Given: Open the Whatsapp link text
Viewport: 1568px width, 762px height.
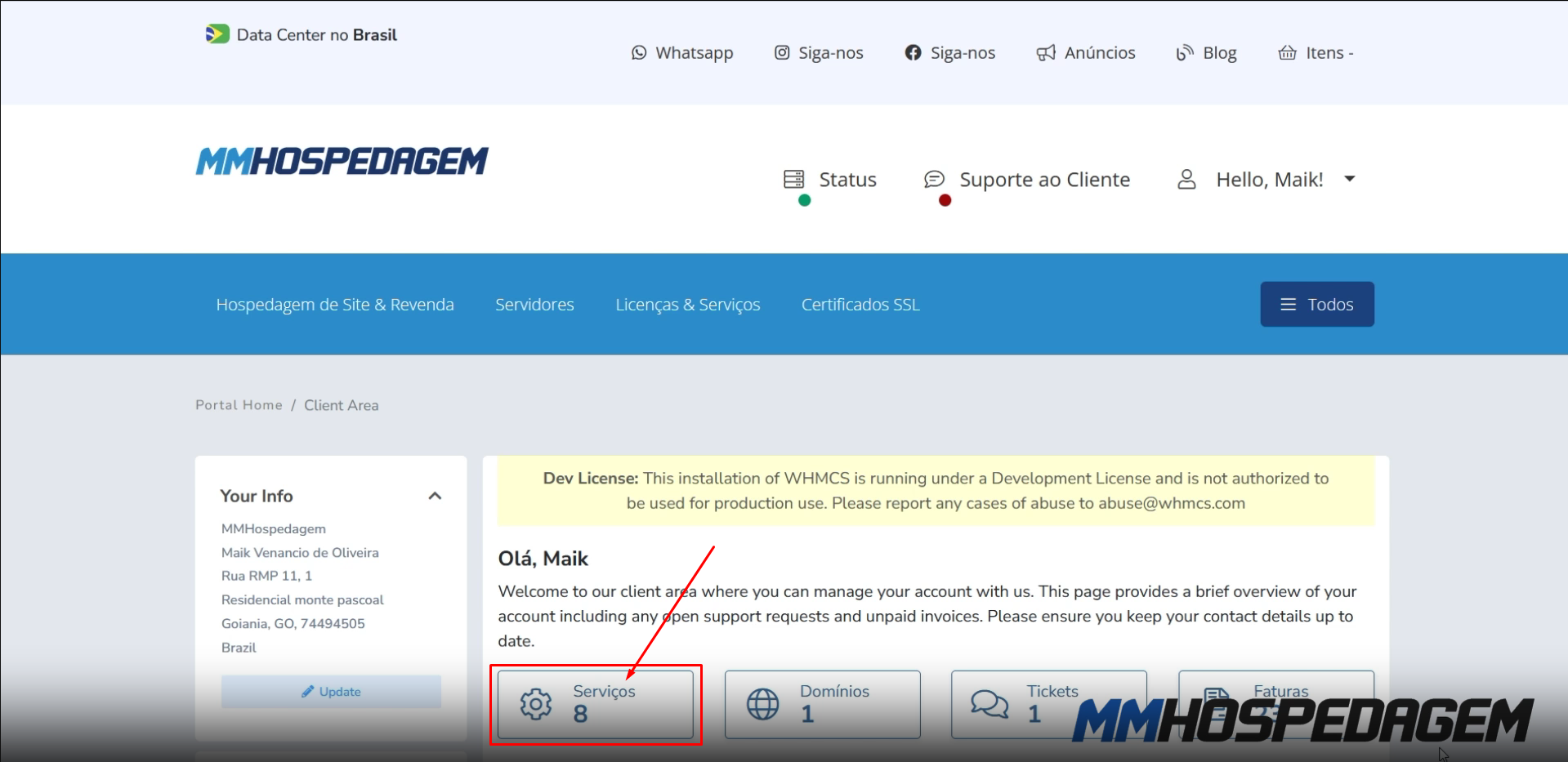Looking at the screenshot, I should [x=695, y=53].
